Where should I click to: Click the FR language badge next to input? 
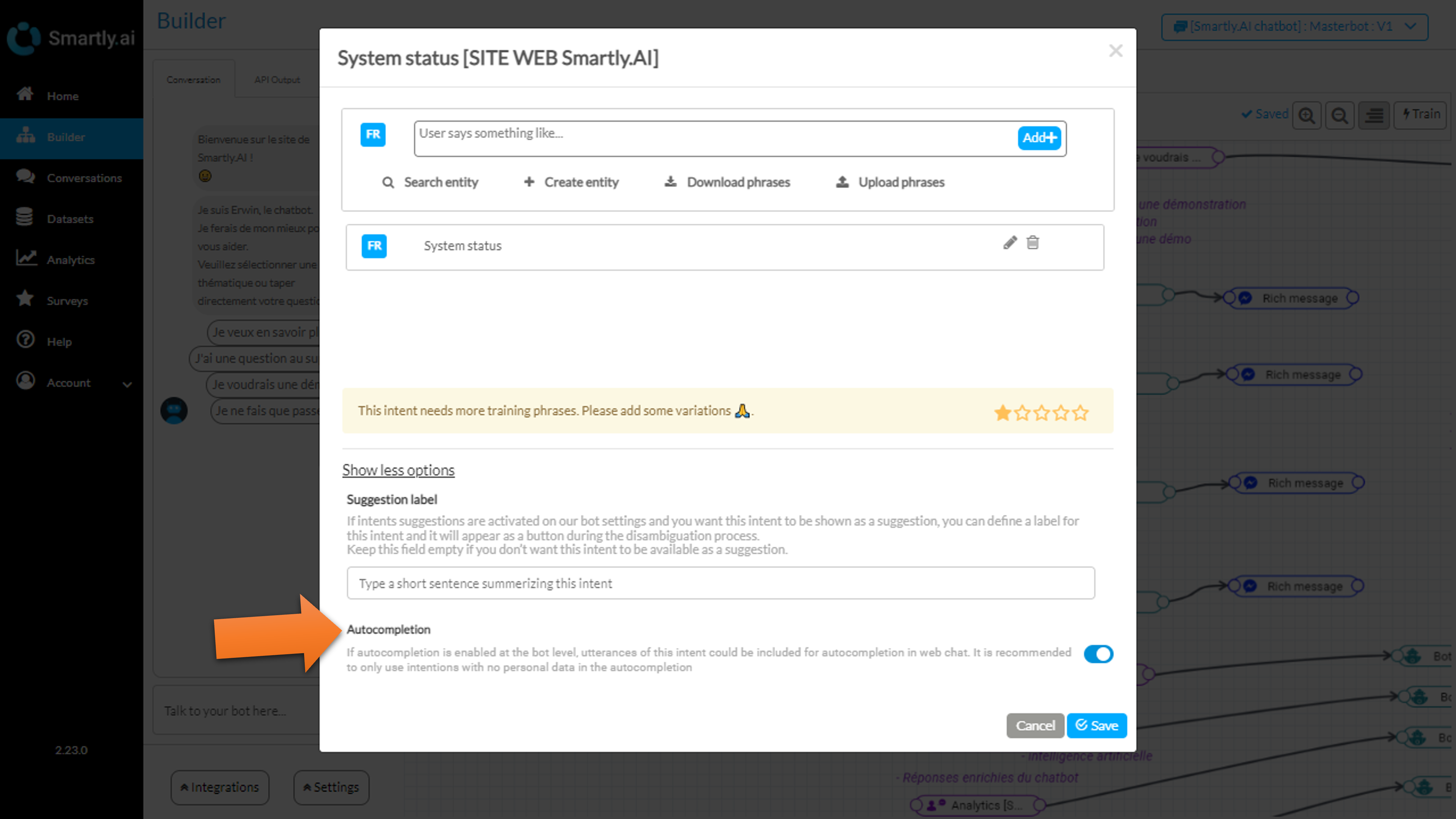pos(373,135)
